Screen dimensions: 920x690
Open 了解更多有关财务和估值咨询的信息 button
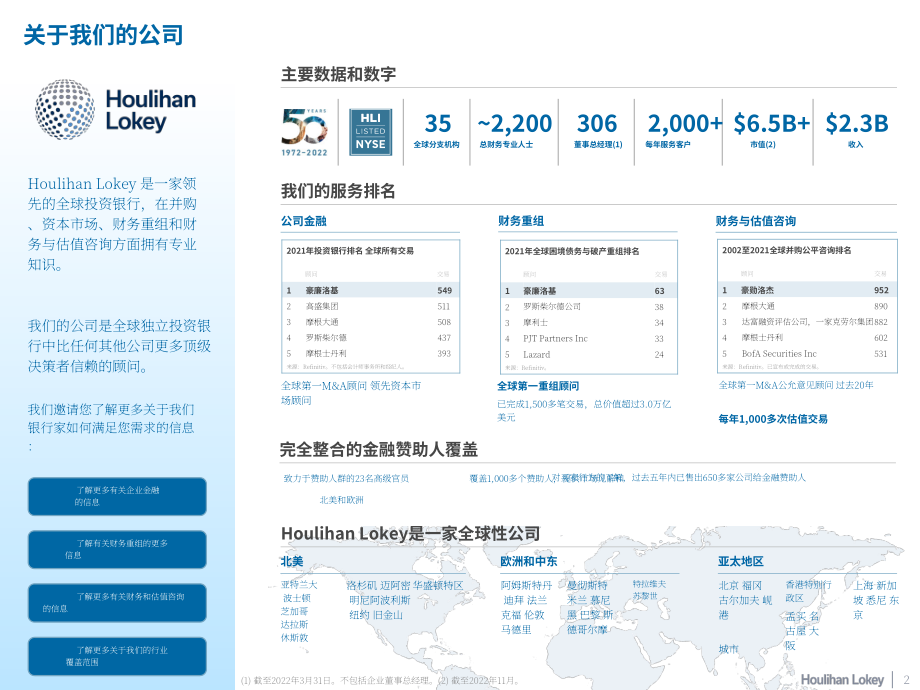117,603
